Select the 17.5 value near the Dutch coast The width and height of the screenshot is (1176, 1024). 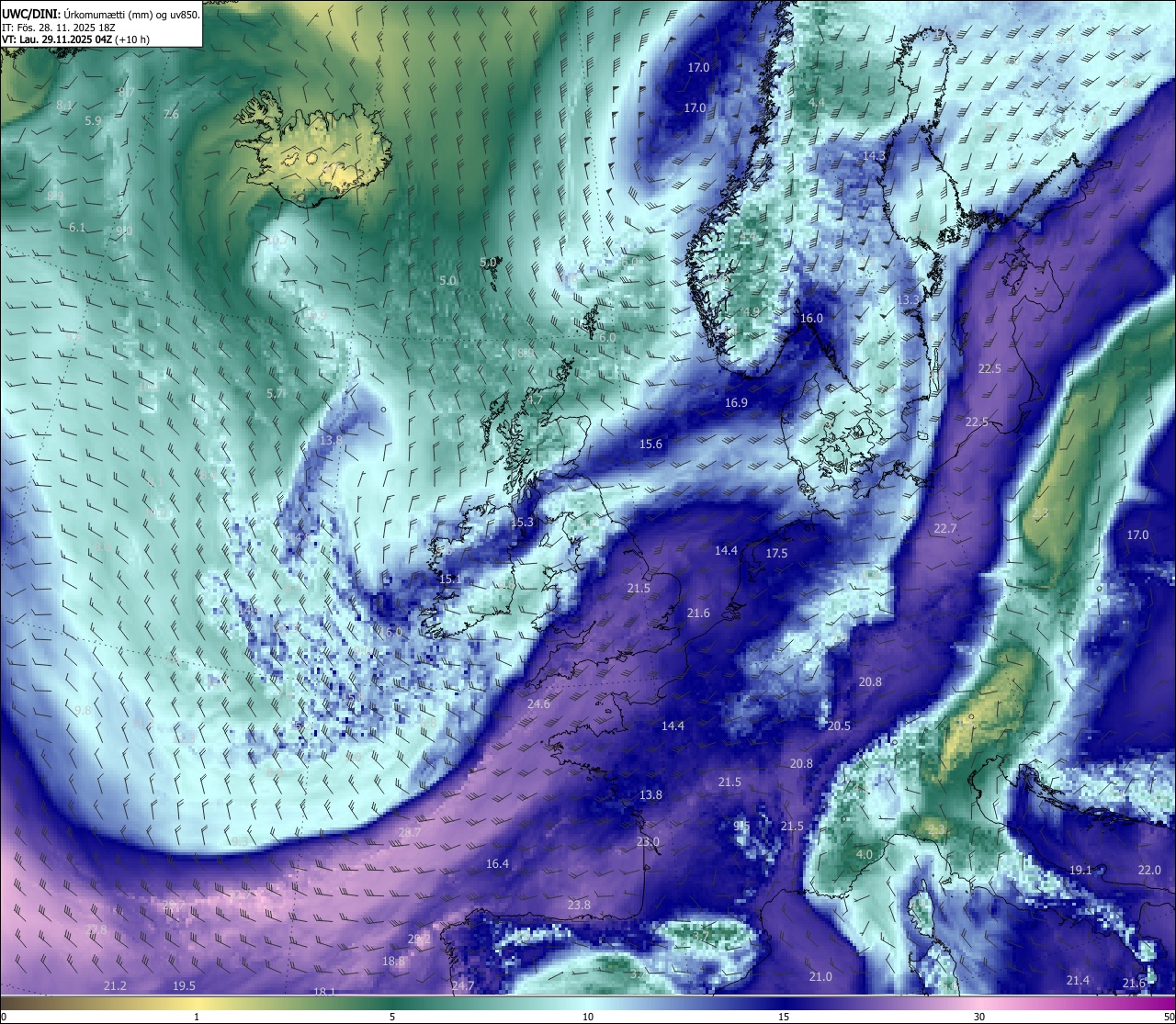pos(776,554)
